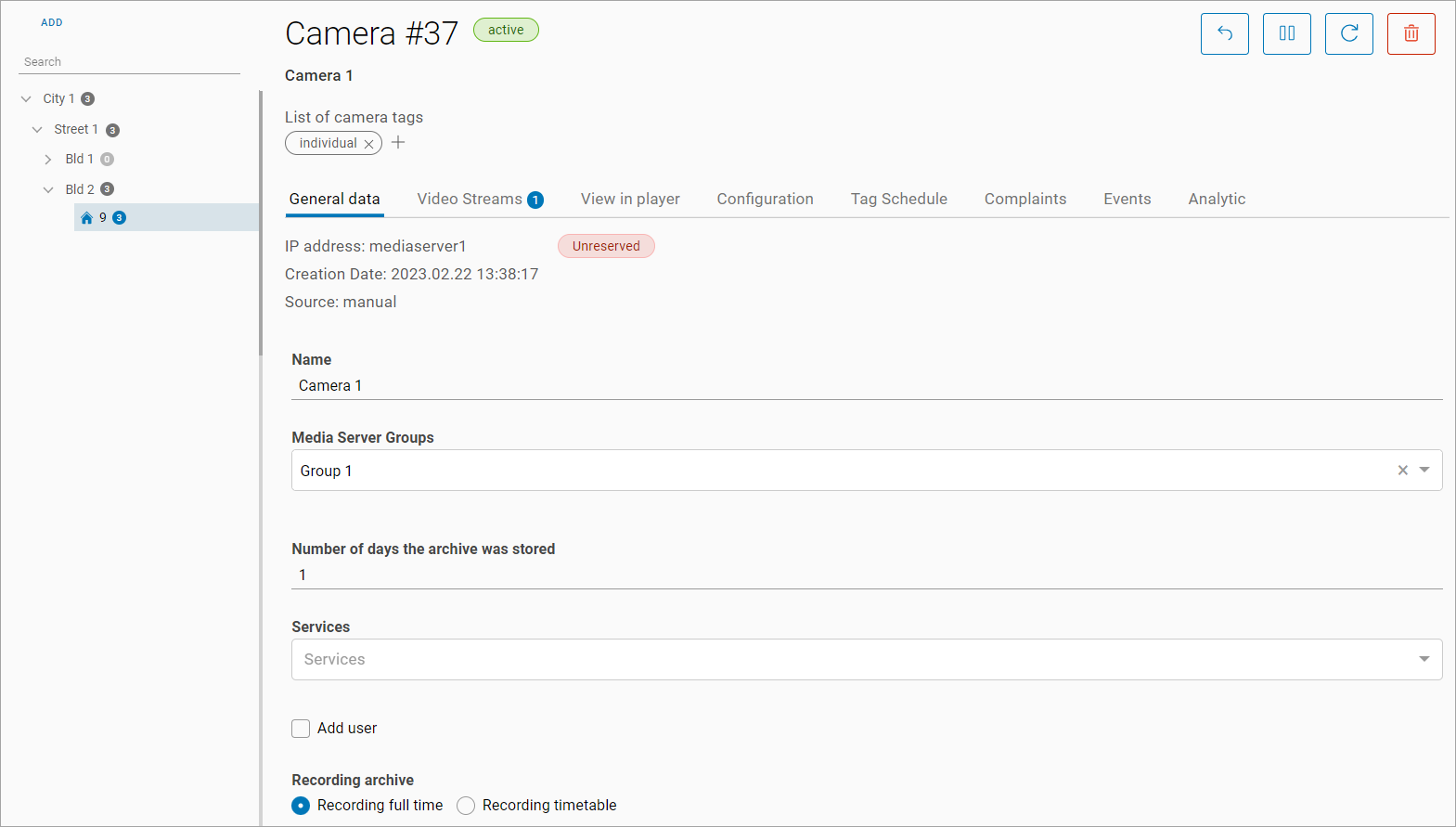
Task: Enable the Add user checkbox
Action: (x=301, y=729)
